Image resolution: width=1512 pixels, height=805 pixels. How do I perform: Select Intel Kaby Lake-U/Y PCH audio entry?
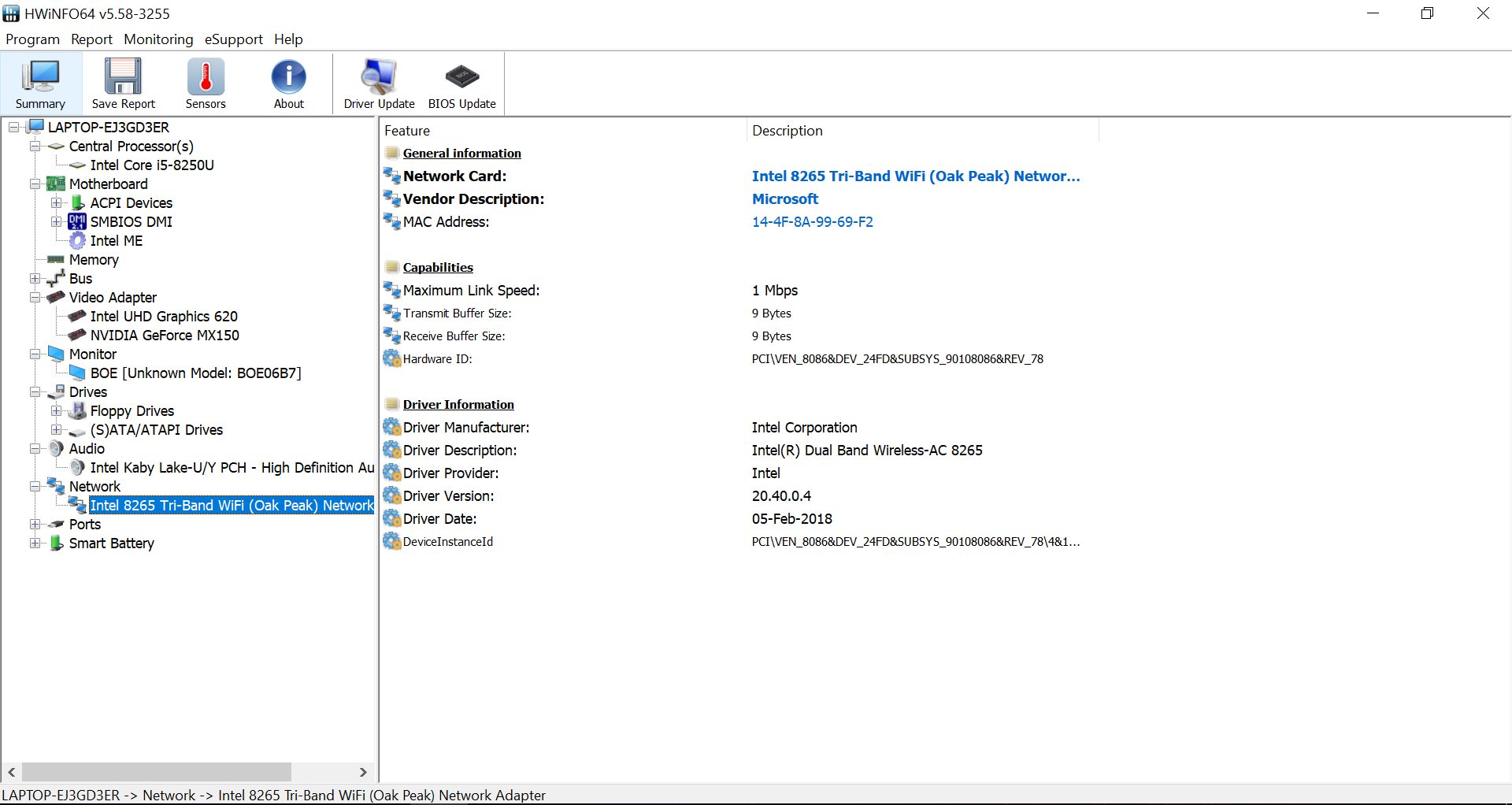coord(232,467)
